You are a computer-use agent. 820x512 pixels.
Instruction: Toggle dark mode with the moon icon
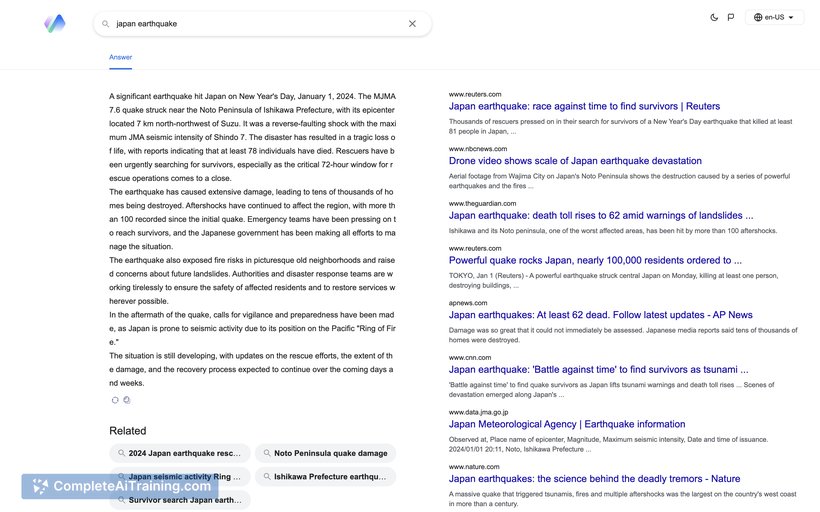714,17
